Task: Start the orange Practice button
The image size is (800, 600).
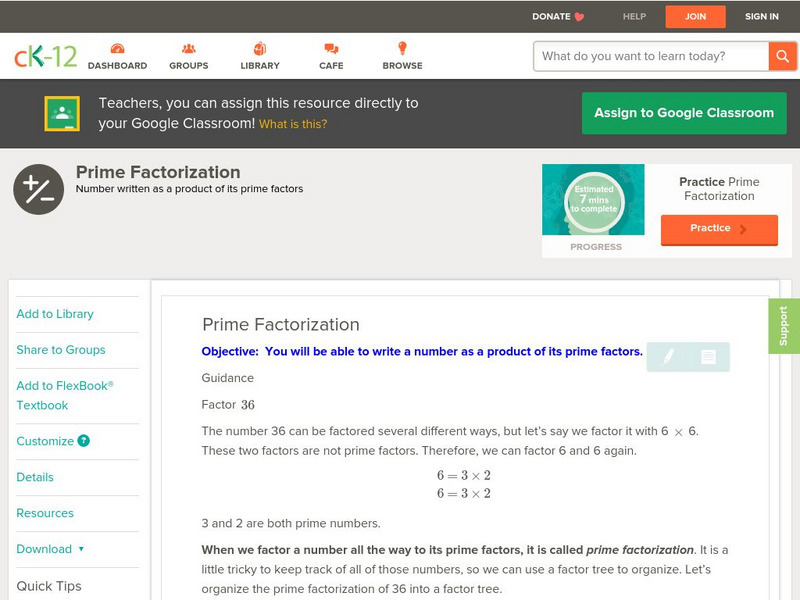Action: pyautogui.click(x=718, y=229)
